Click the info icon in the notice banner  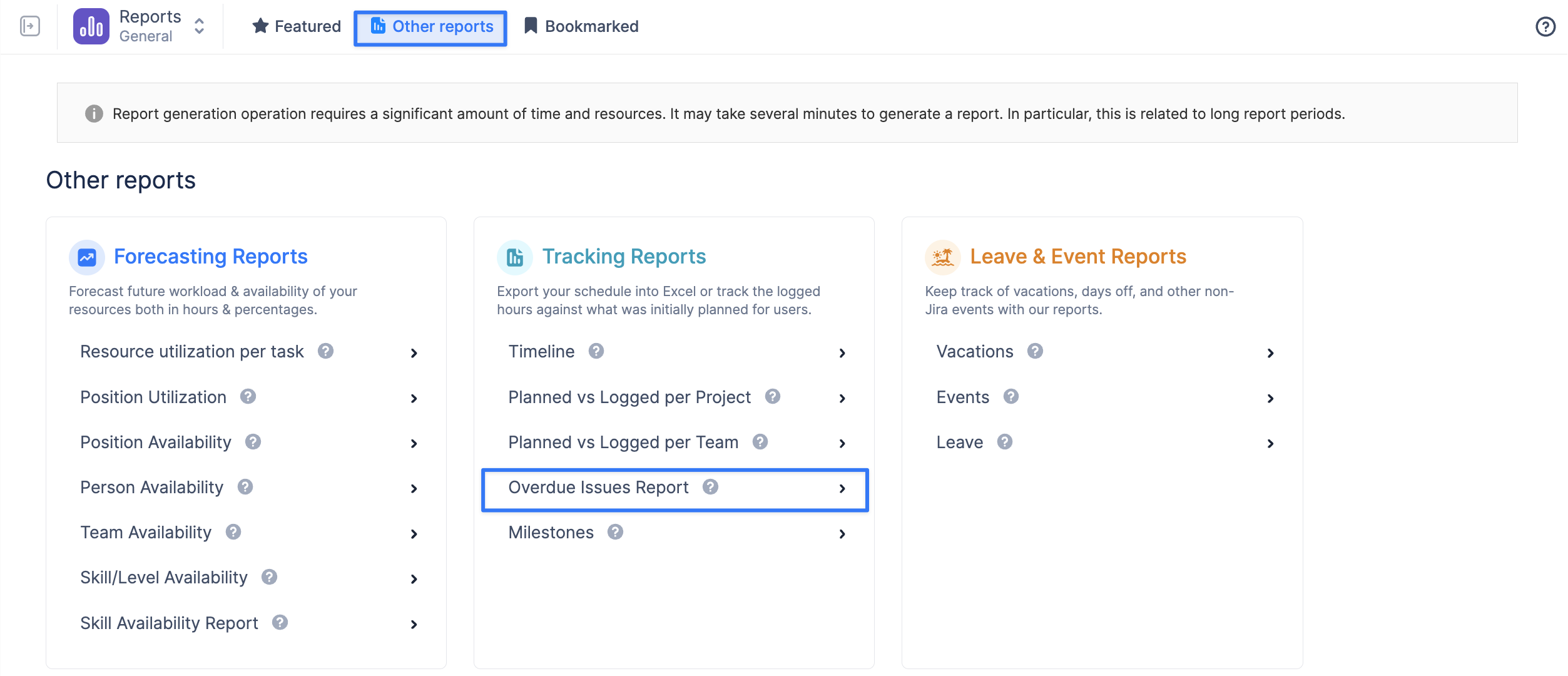94,113
